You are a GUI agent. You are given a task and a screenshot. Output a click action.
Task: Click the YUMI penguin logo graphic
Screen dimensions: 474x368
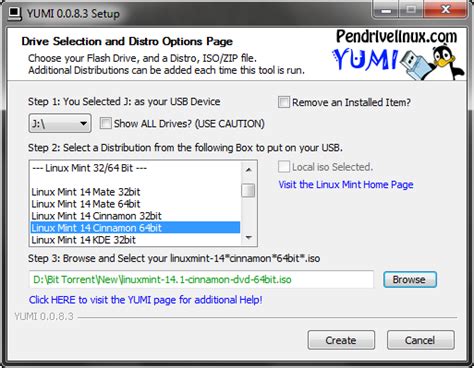coord(398,55)
